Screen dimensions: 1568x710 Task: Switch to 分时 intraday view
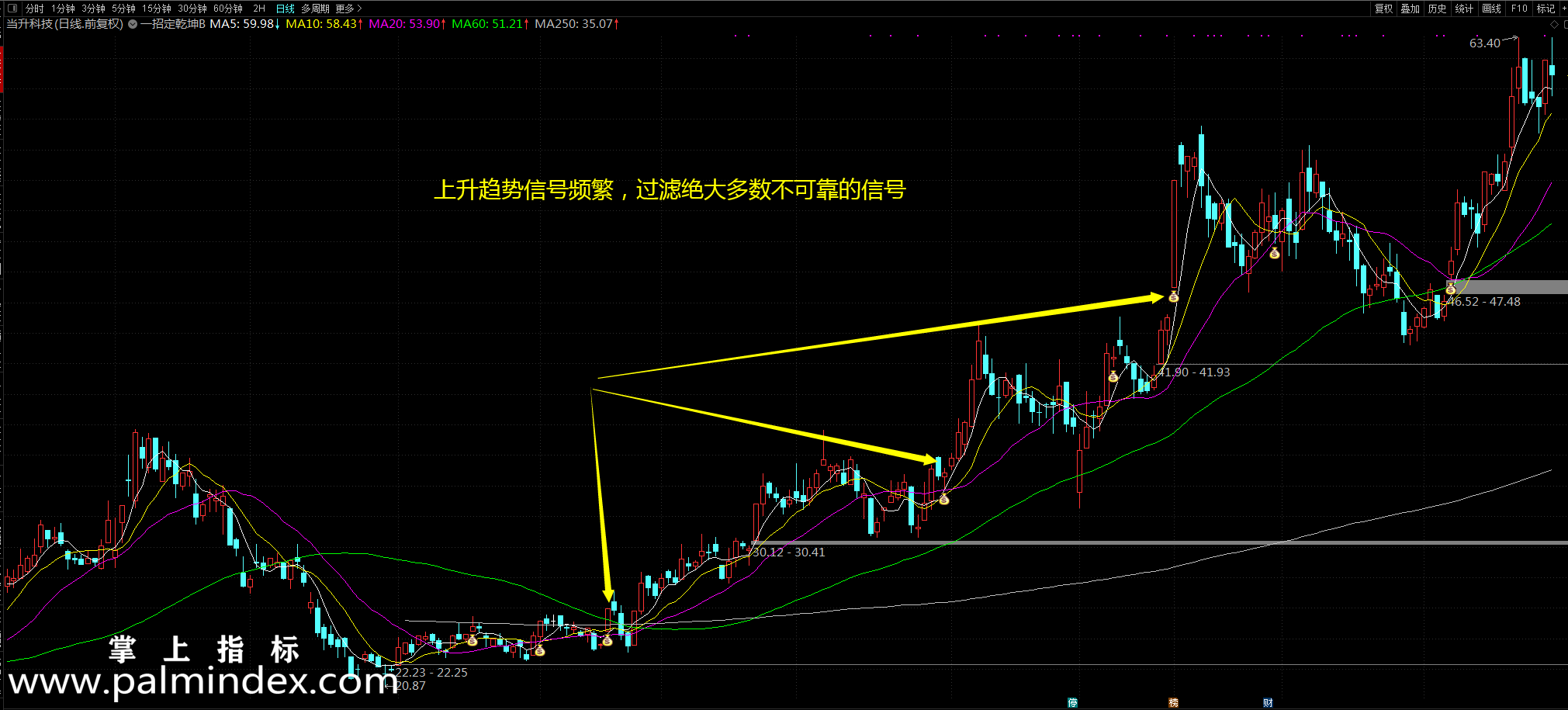[x=34, y=9]
